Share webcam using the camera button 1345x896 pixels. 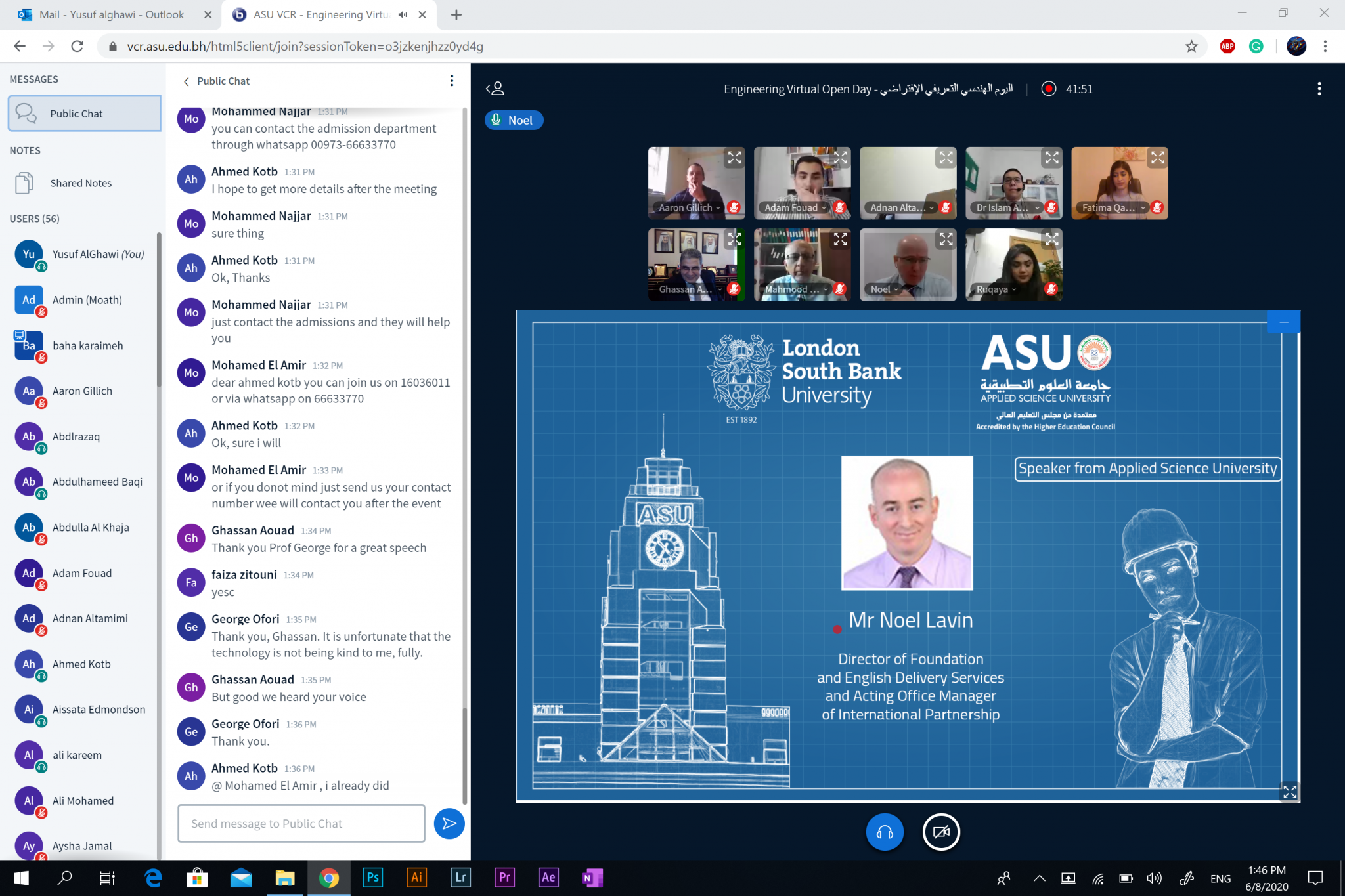coord(941,832)
